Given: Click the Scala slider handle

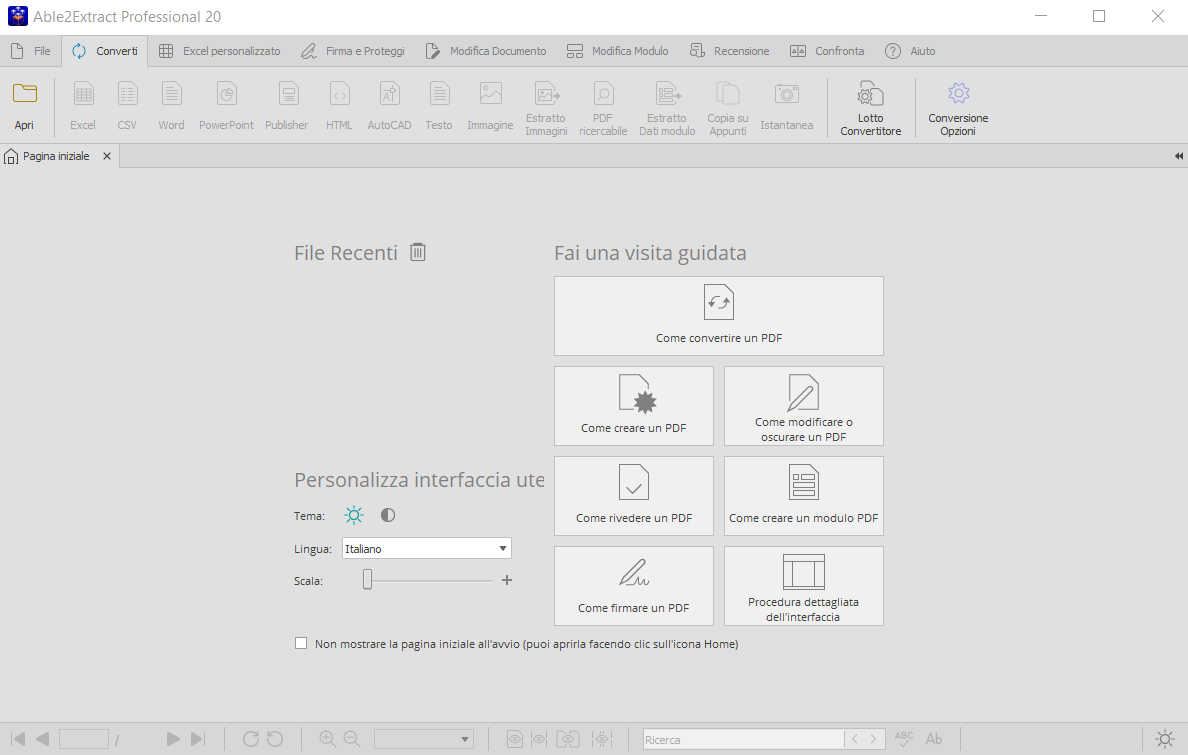Looking at the screenshot, I should [x=367, y=580].
